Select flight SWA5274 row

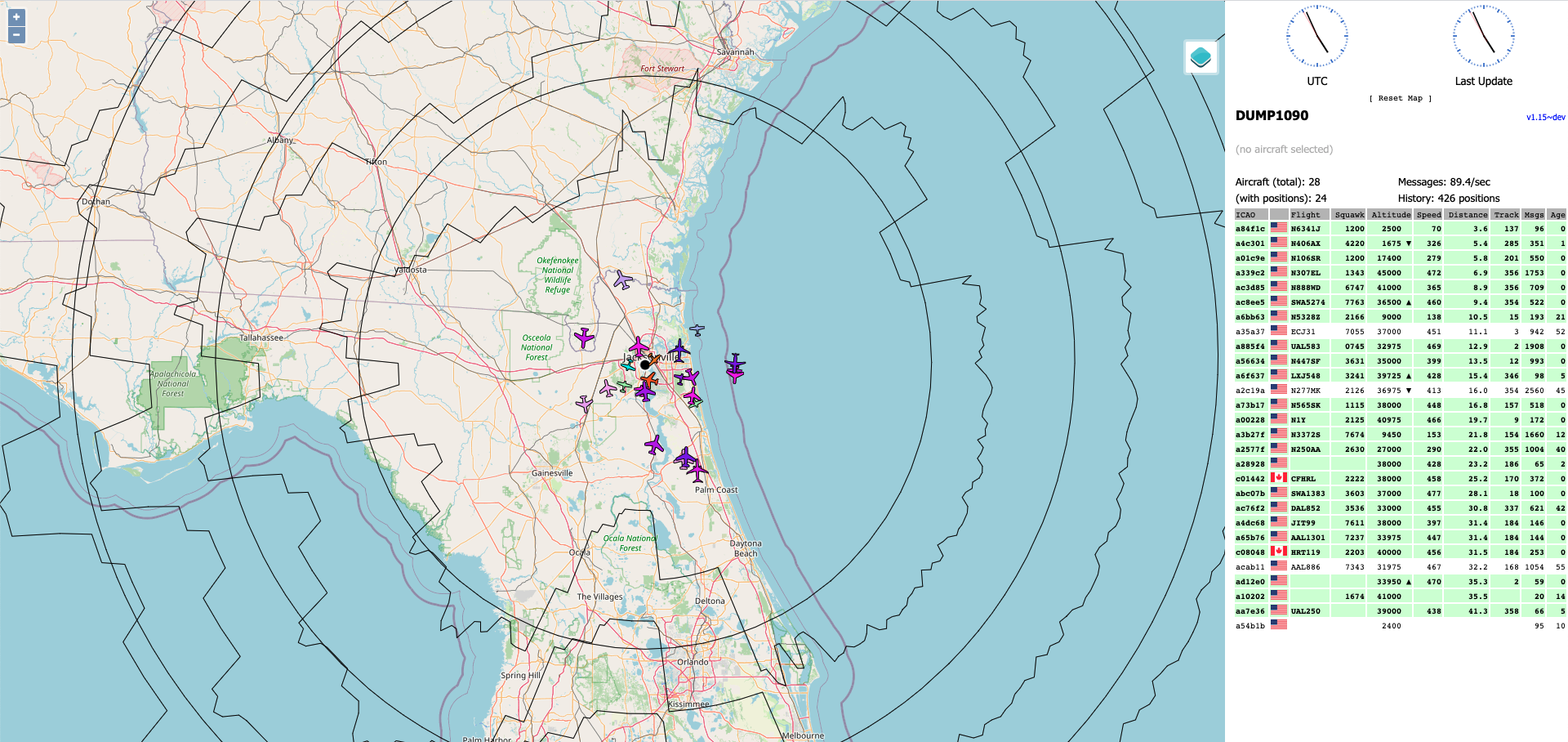pos(1400,302)
